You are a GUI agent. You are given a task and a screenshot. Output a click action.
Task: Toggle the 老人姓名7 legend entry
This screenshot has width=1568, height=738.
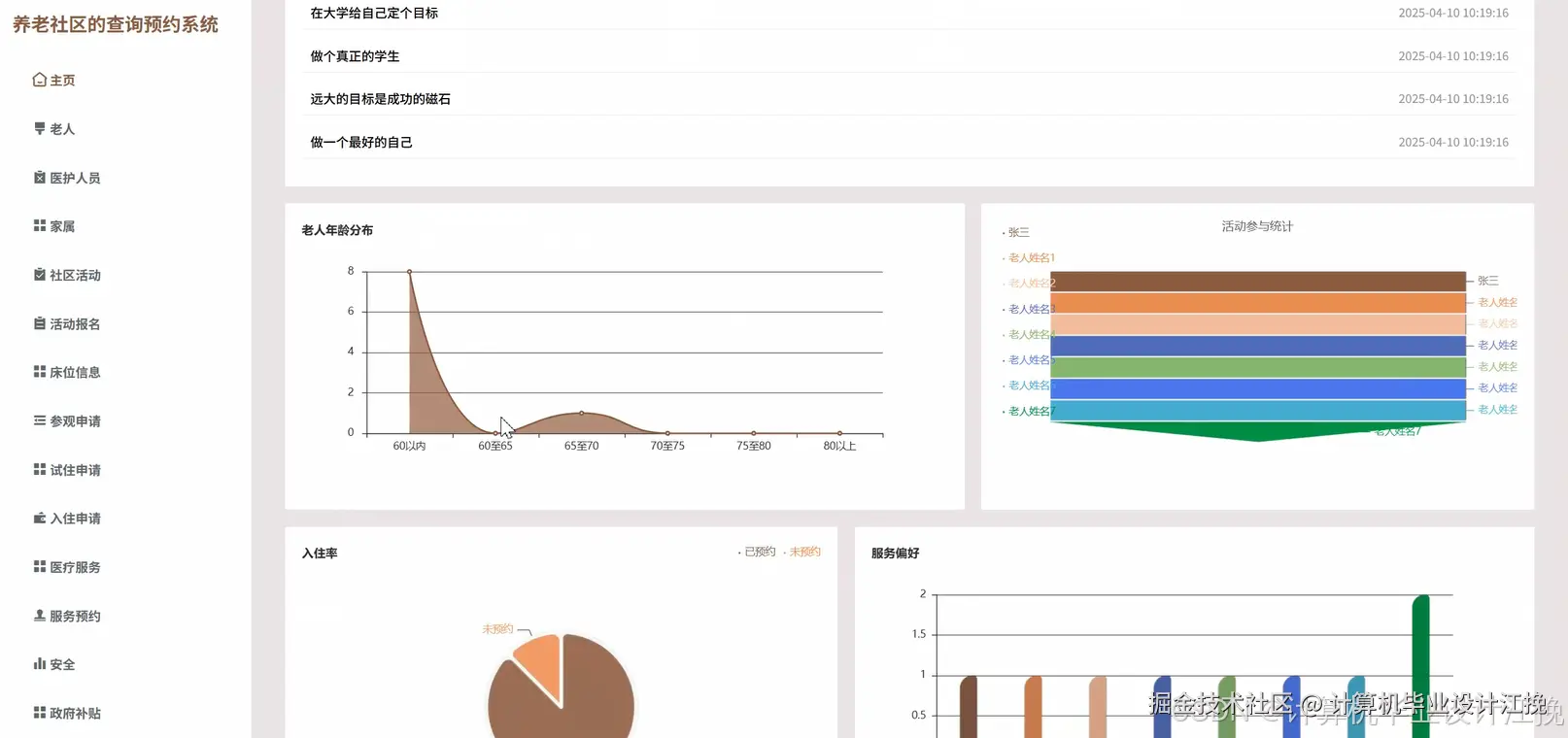pyautogui.click(x=1029, y=412)
